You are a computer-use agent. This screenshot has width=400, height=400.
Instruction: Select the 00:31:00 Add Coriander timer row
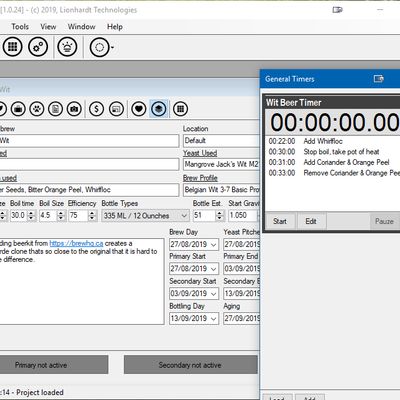coord(332,163)
